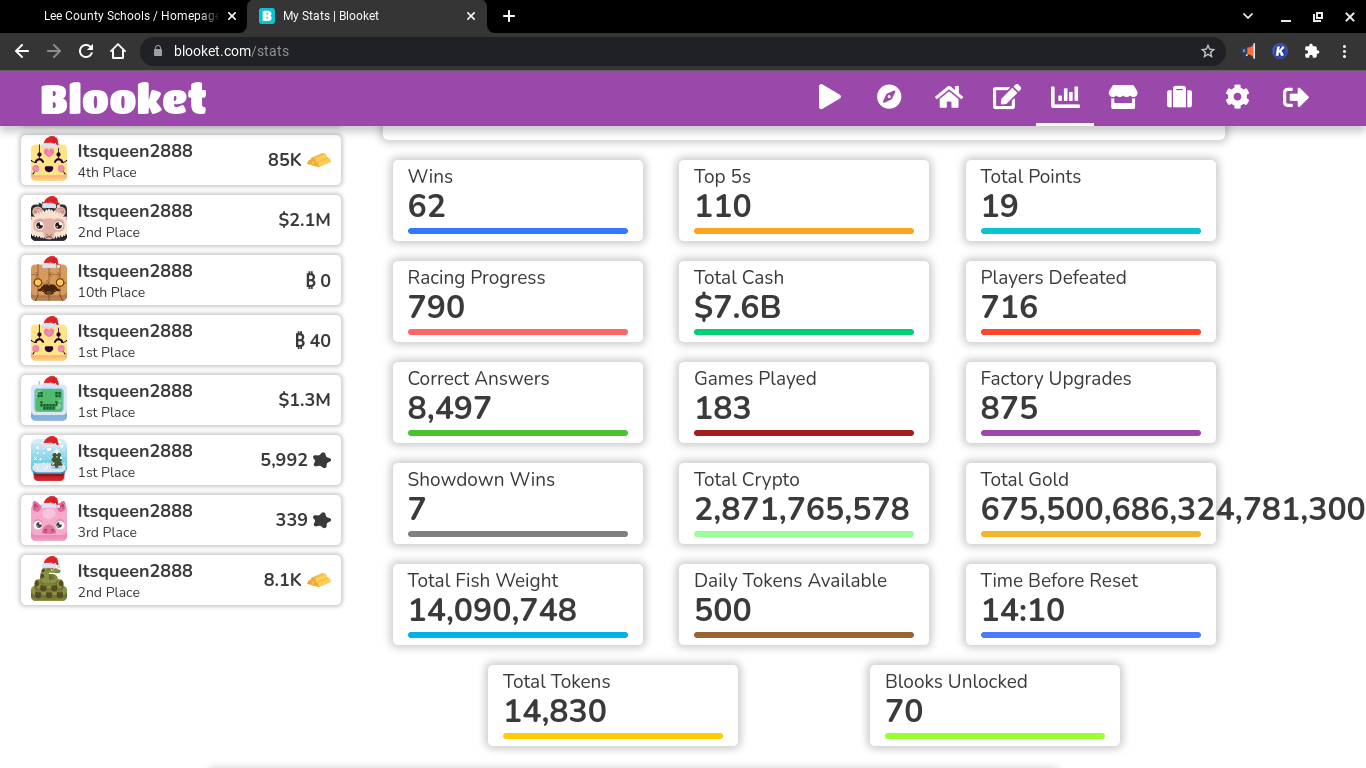Viewport: 1366px width, 768px height.
Task: Open the Market store icon
Action: click(x=1123, y=97)
